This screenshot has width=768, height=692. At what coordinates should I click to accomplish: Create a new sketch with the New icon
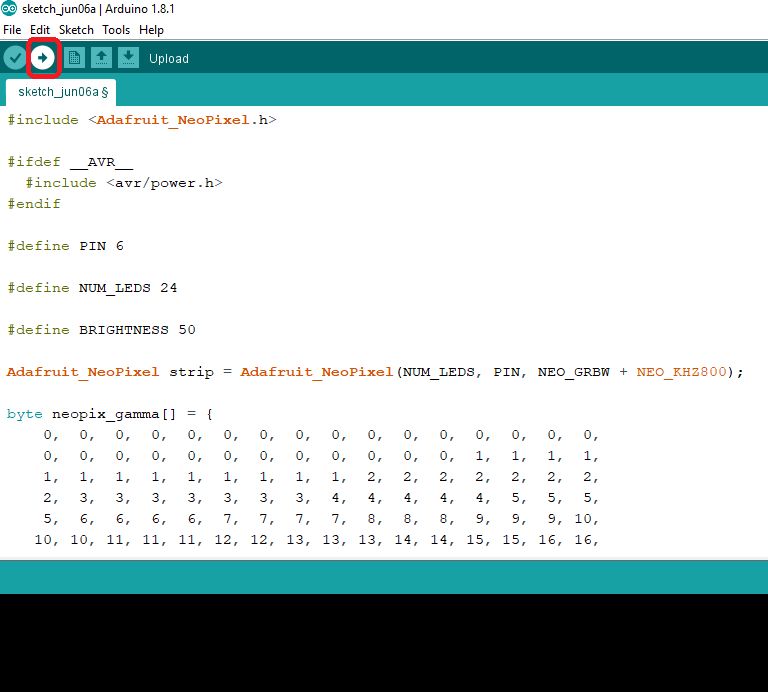(74, 58)
